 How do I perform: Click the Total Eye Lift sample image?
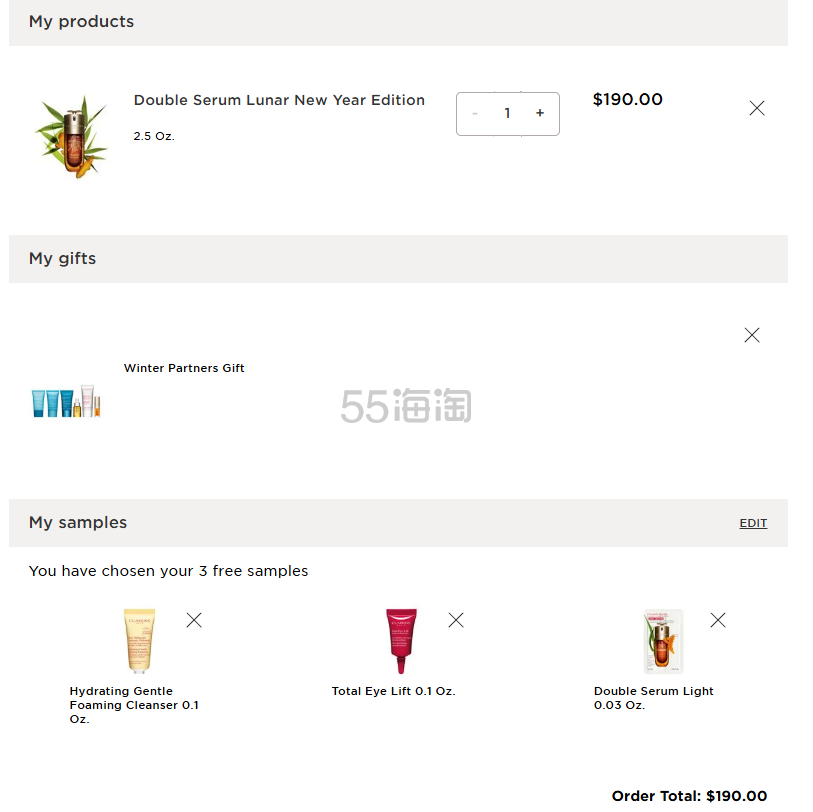401,641
